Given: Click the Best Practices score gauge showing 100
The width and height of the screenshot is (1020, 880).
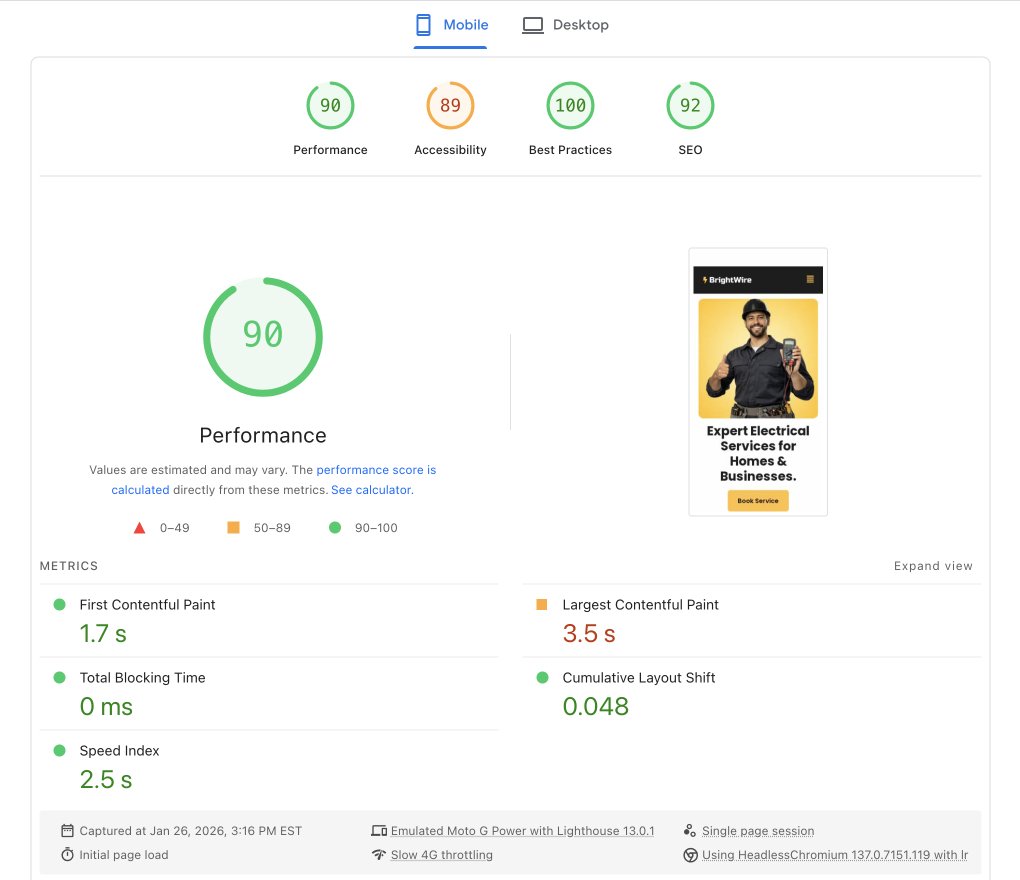Looking at the screenshot, I should tap(570, 105).
